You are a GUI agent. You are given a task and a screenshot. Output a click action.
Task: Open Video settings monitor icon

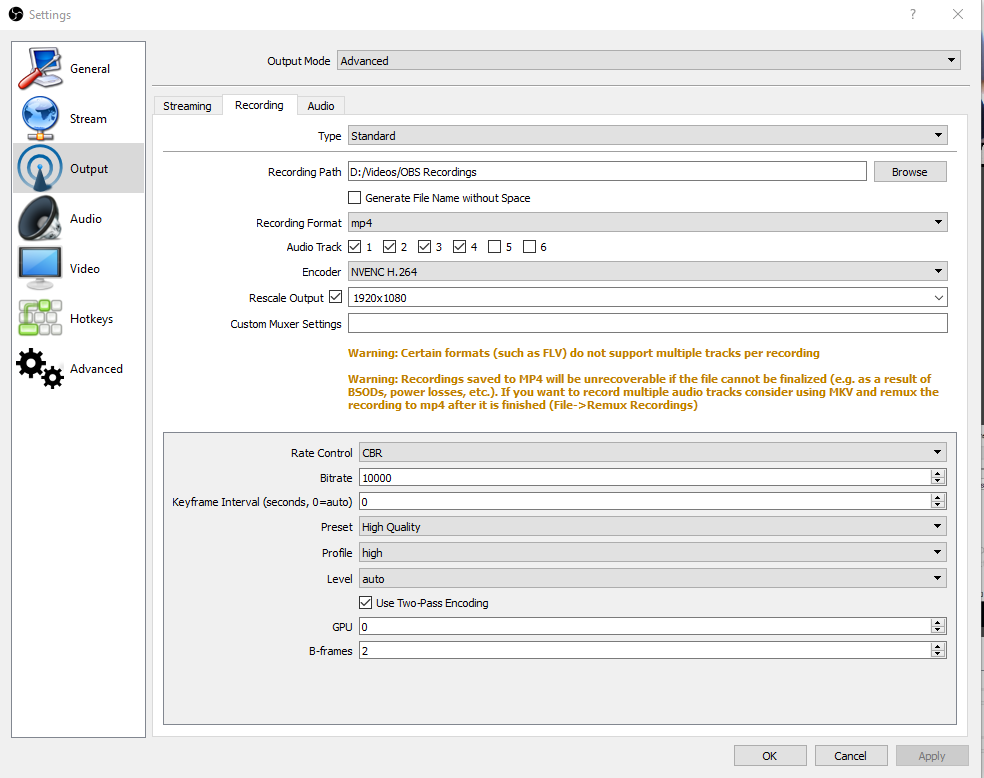tap(40, 268)
